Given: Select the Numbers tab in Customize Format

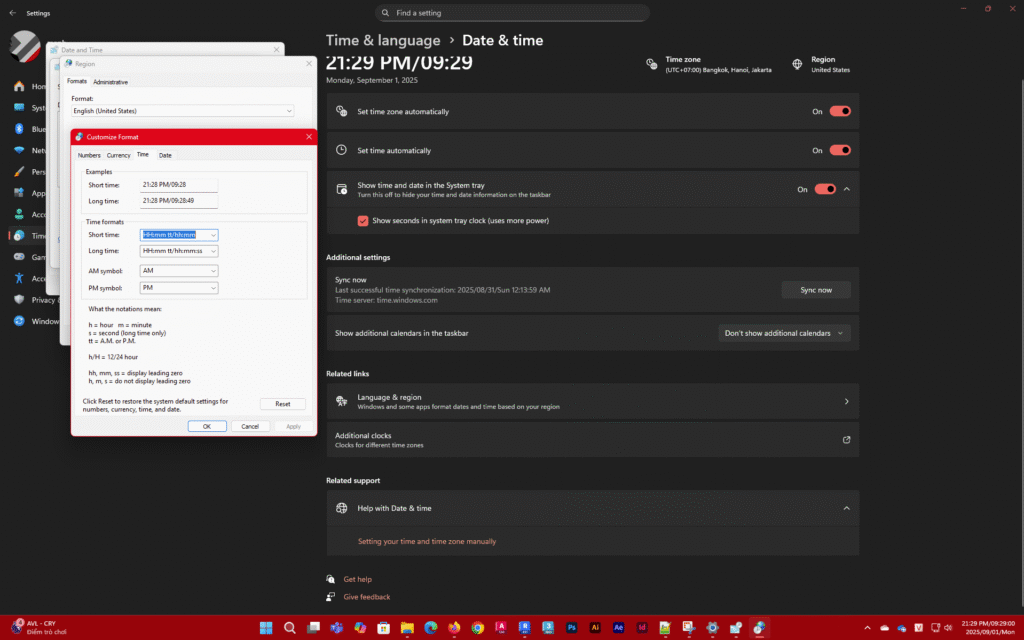Looking at the screenshot, I should [x=89, y=155].
